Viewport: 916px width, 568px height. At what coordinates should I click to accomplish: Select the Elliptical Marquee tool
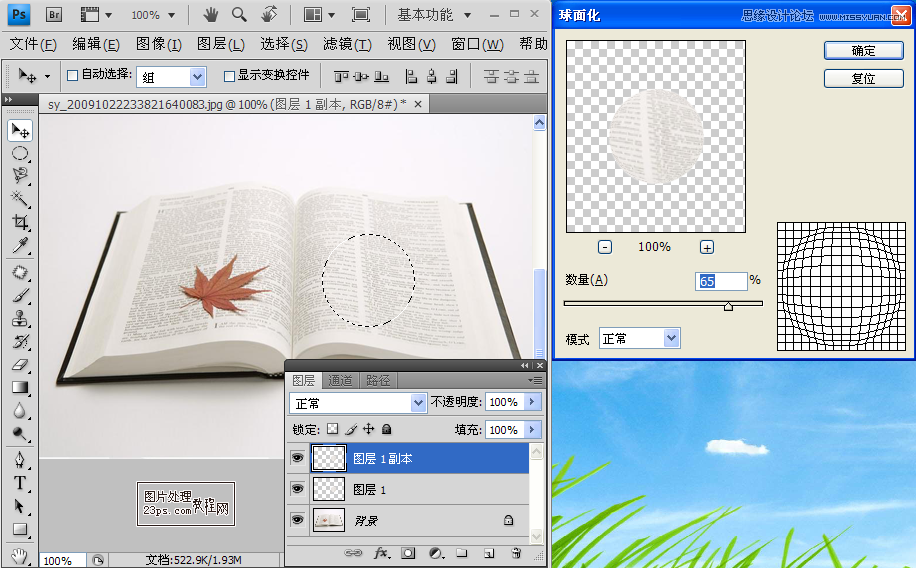pyautogui.click(x=20, y=154)
